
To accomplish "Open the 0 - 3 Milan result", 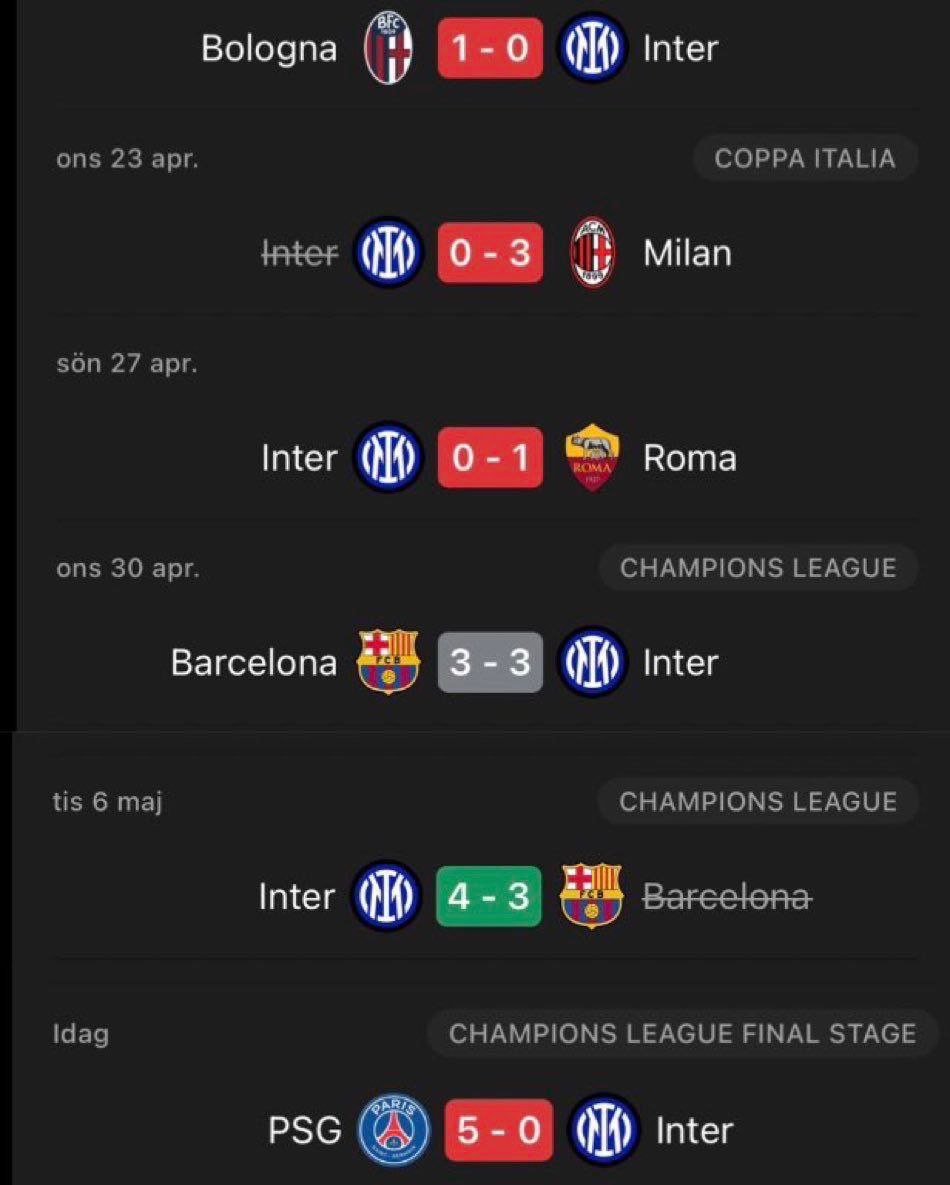I will pyautogui.click(x=490, y=253).
